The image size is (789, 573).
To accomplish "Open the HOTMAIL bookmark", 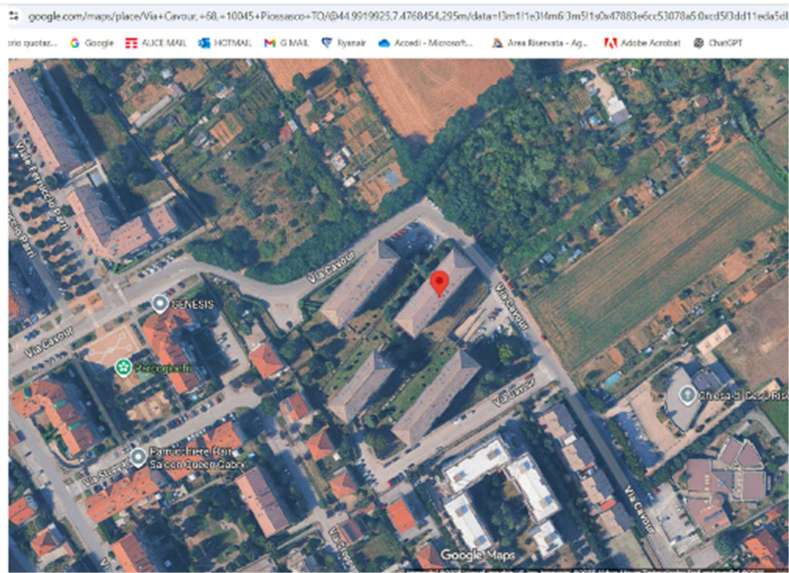I will pyautogui.click(x=225, y=43).
